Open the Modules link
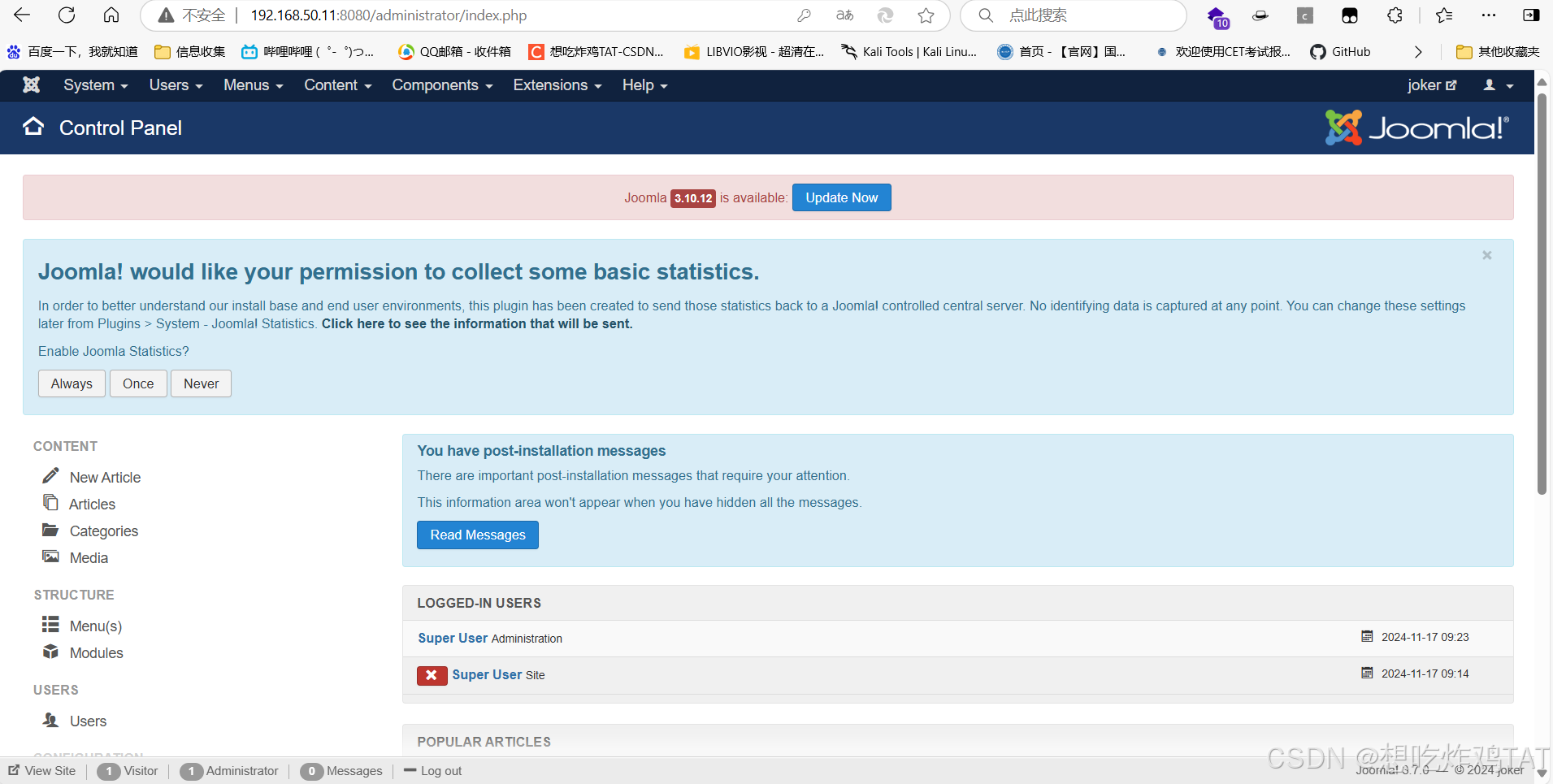This screenshot has height=784, width=1553. click(96, 652)
